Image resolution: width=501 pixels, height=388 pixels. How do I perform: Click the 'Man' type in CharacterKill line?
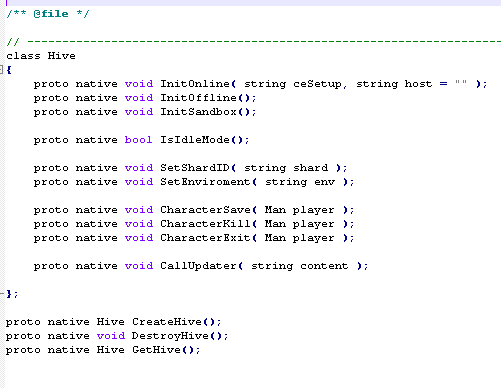pos(275,224)
